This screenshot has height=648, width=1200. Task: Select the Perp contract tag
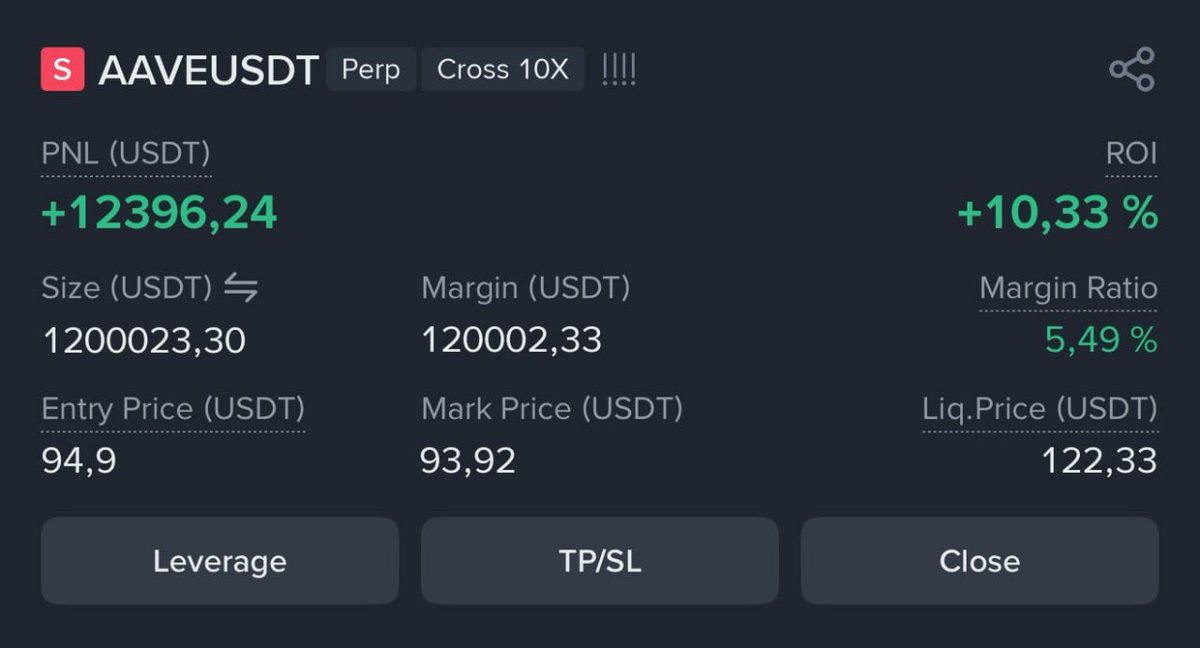(371, 70)
